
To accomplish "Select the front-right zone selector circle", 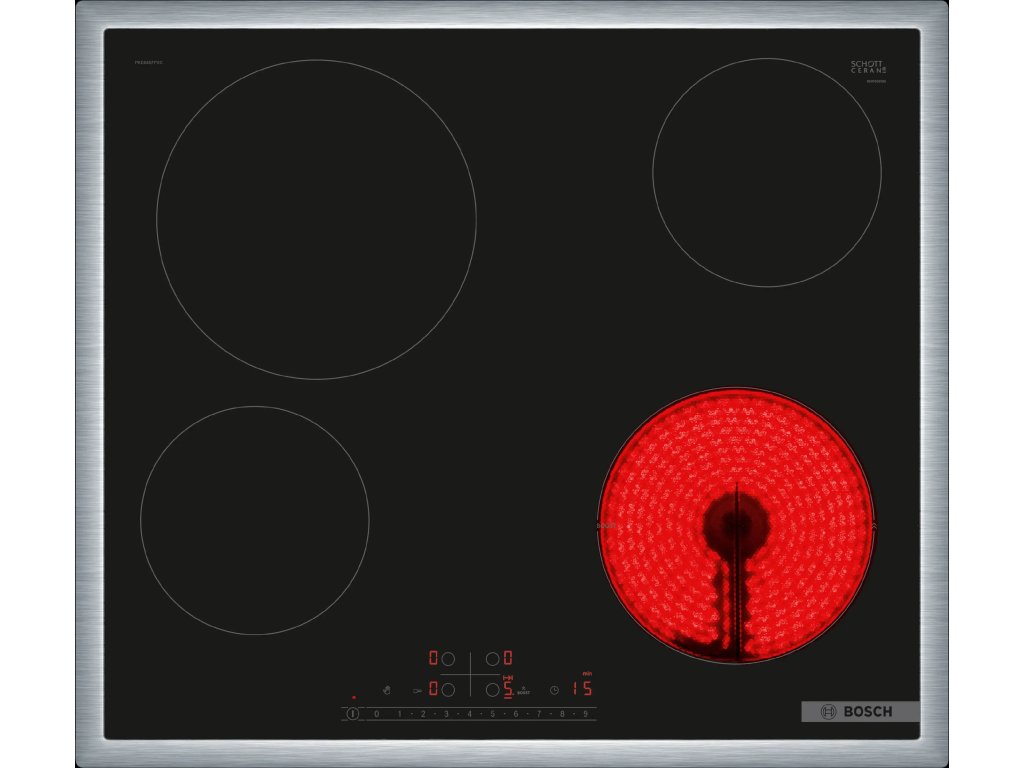I will click(x=492, y=689).
